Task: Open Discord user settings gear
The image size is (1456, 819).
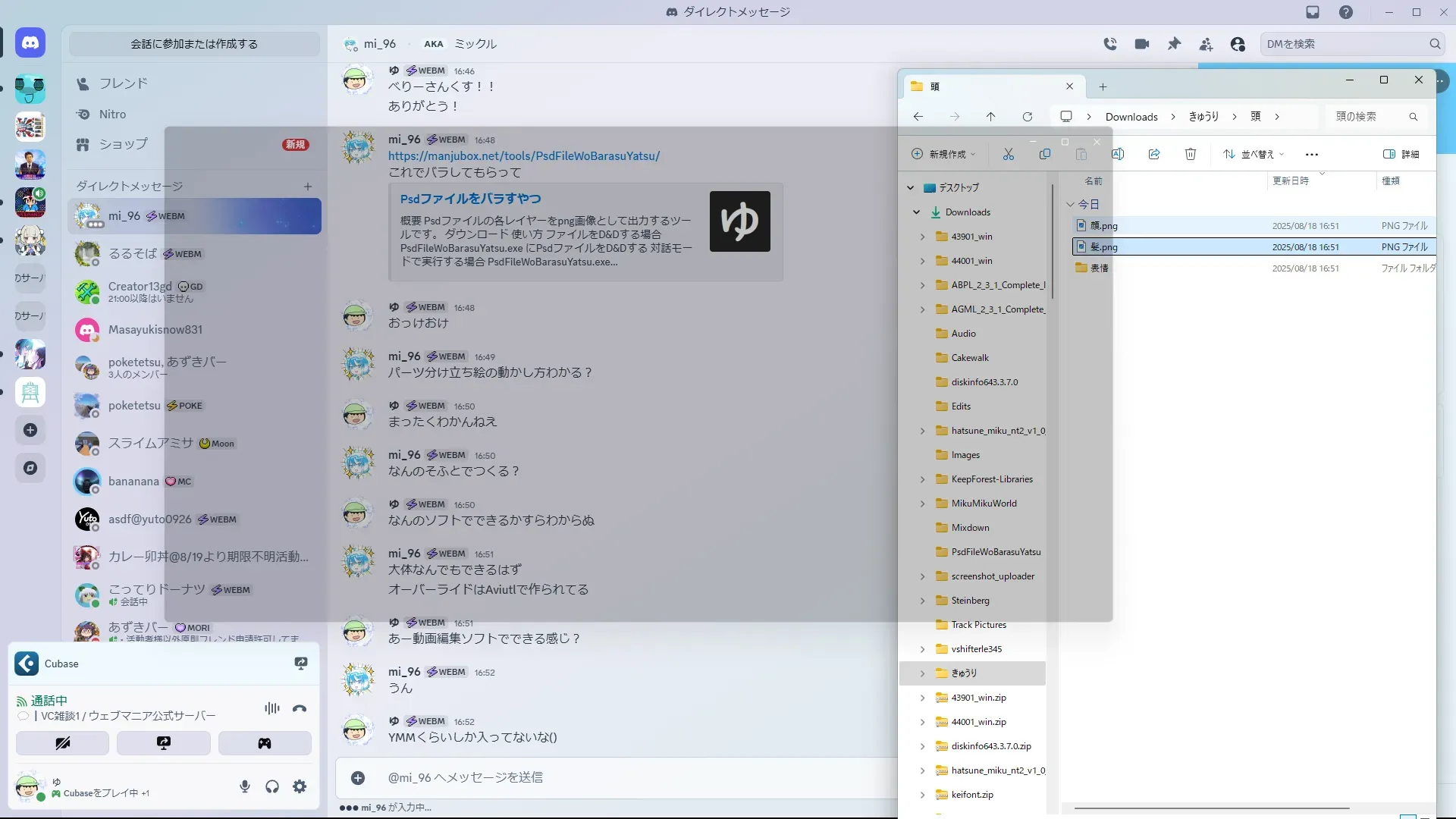Action: (300, 786)
